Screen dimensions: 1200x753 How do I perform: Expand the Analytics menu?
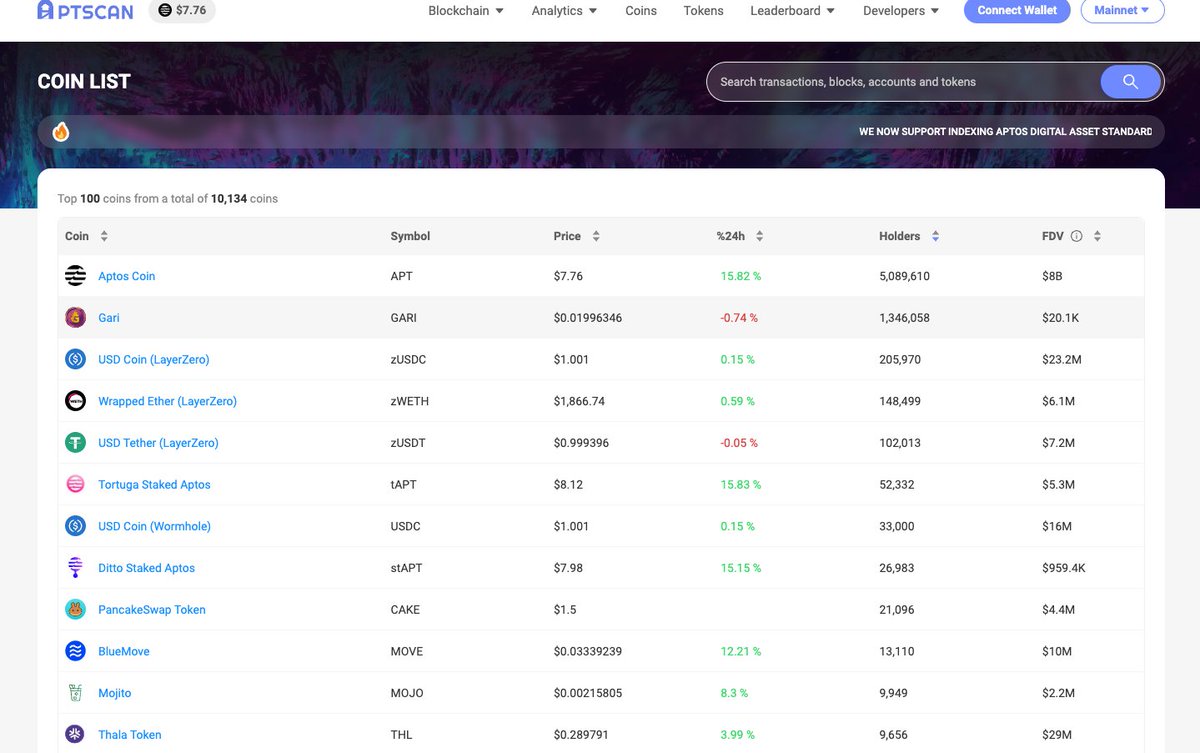pyautogui.click(x=564, y=11)
